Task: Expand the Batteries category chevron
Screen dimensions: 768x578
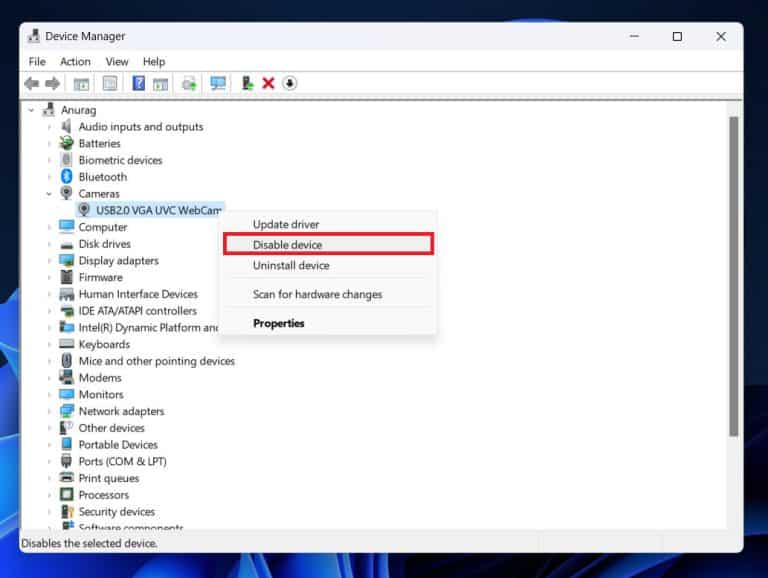Action: [x=49, y=144]
